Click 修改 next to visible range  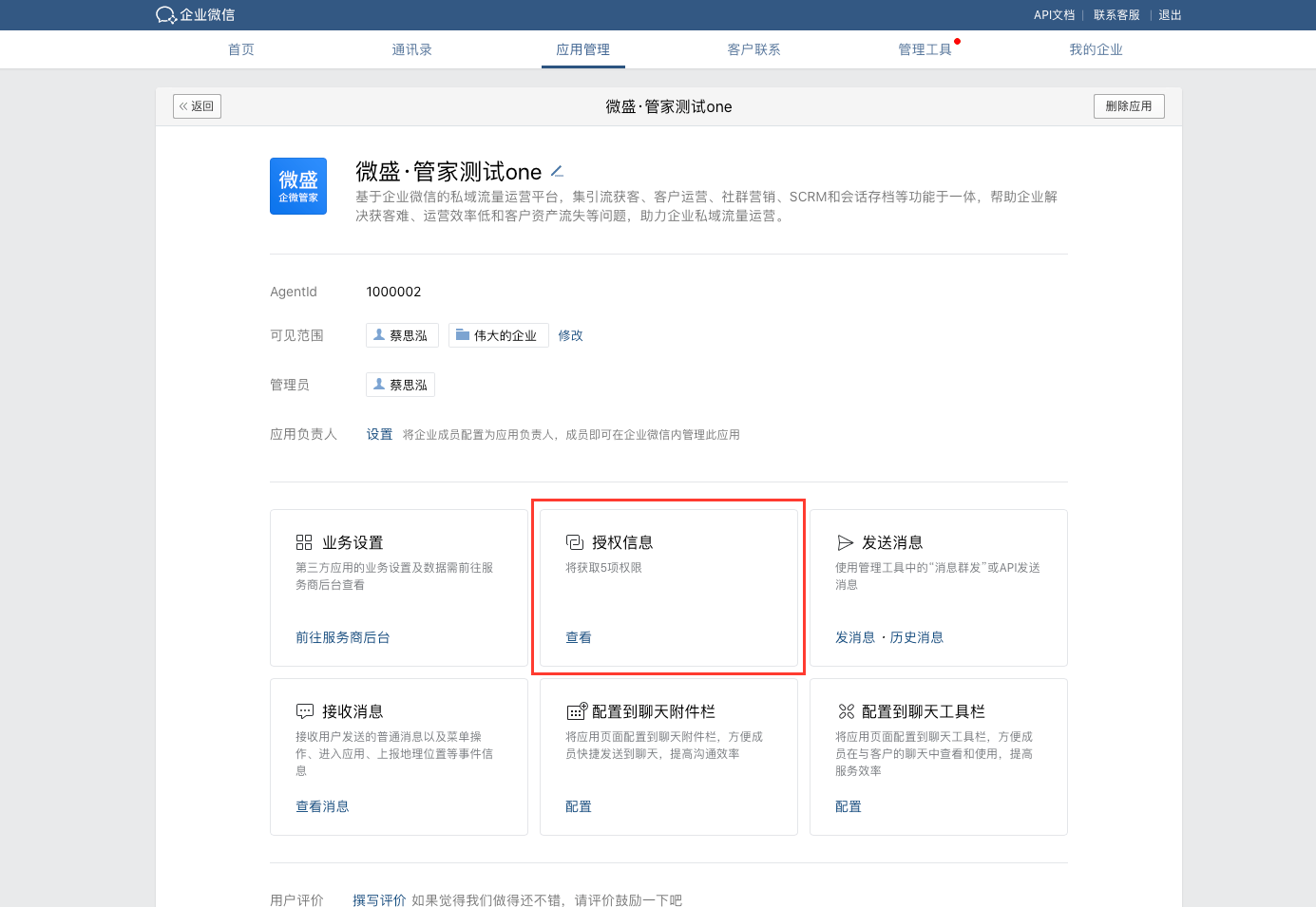pos(571,335)
